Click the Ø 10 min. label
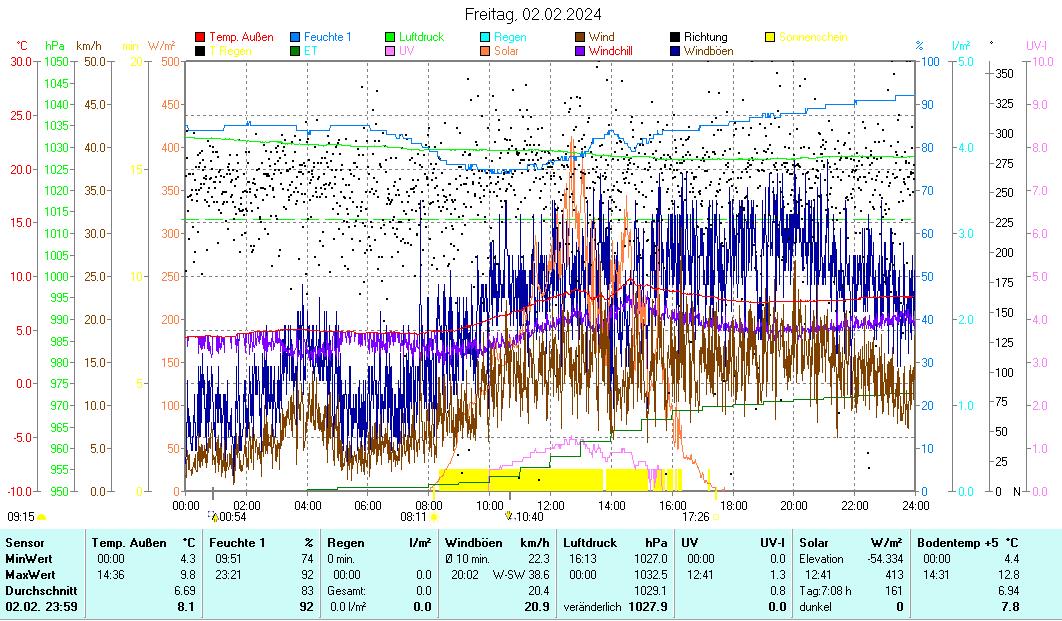This screenshot has width=1062, height=621. [467, 559]
